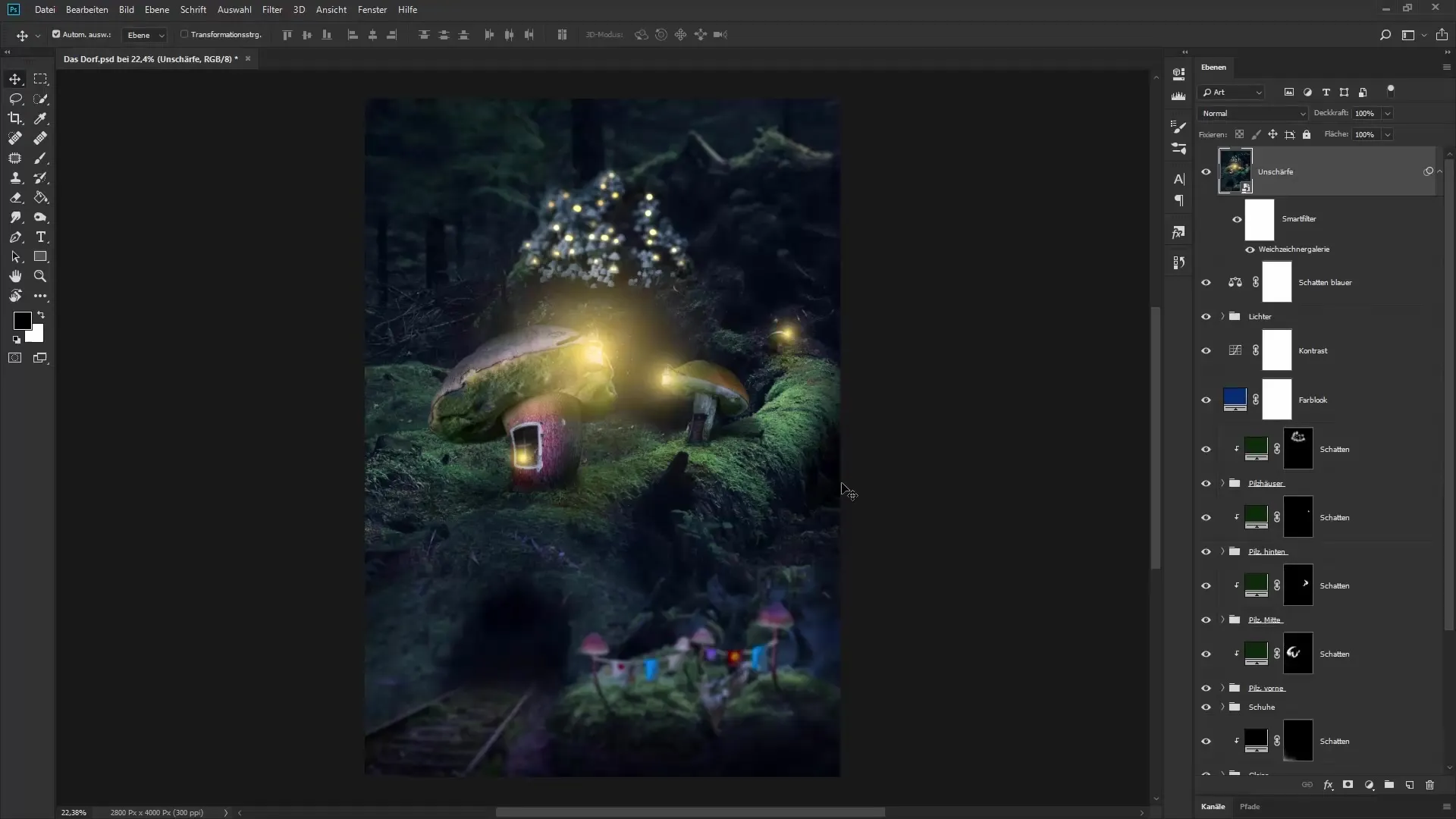Create a new layer

click(x=1409, y=785)
